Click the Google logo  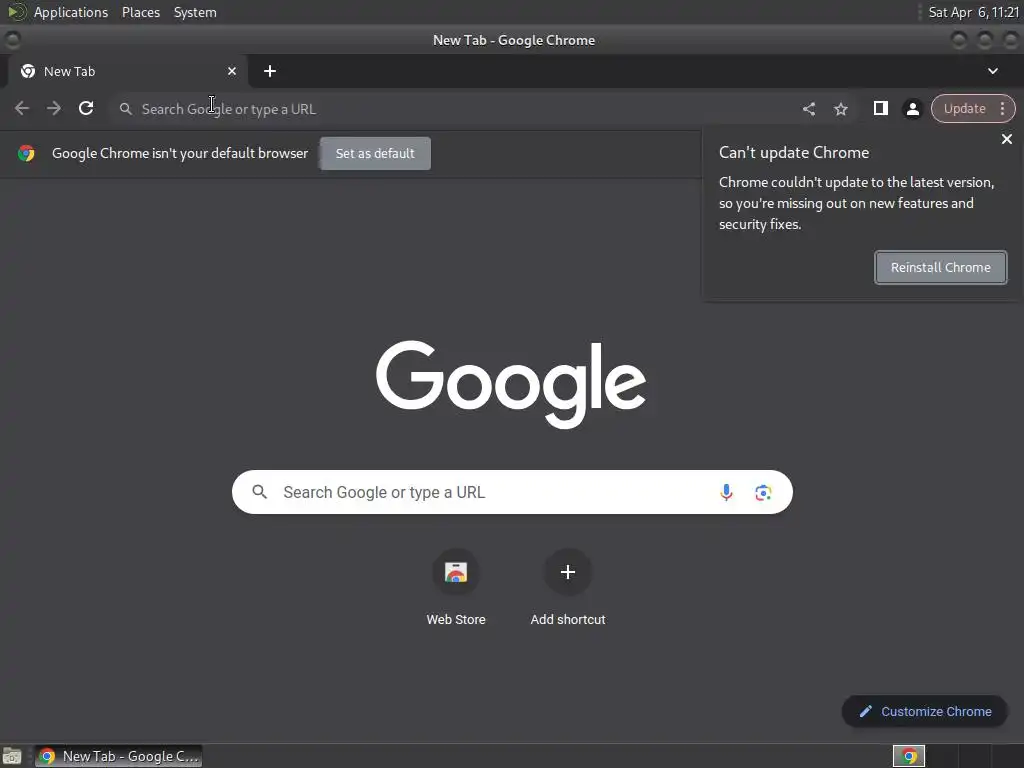(511, 384)
